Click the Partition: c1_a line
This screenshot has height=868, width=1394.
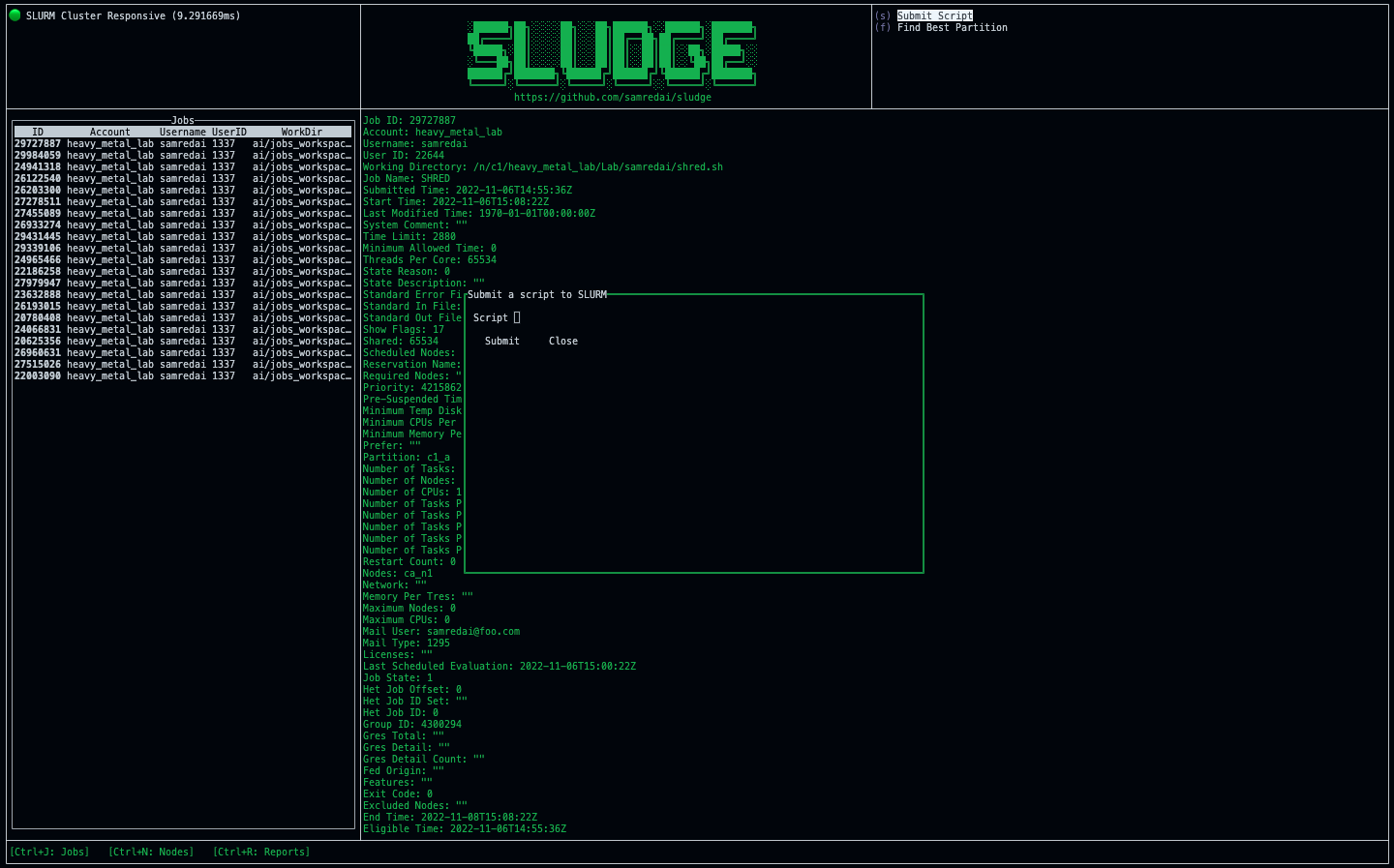click(407, 457)
